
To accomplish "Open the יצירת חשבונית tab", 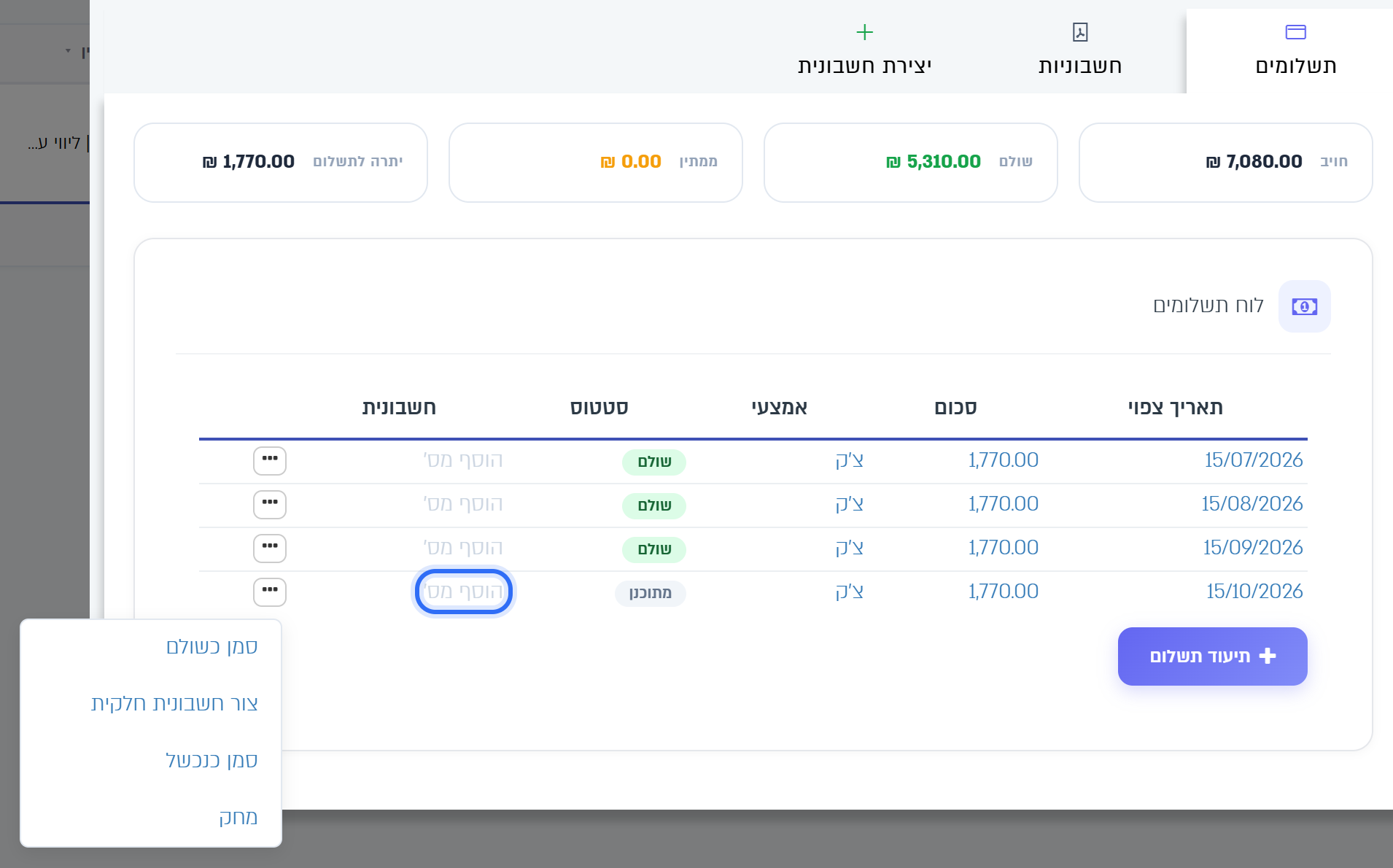I will [x=864, y=51].
